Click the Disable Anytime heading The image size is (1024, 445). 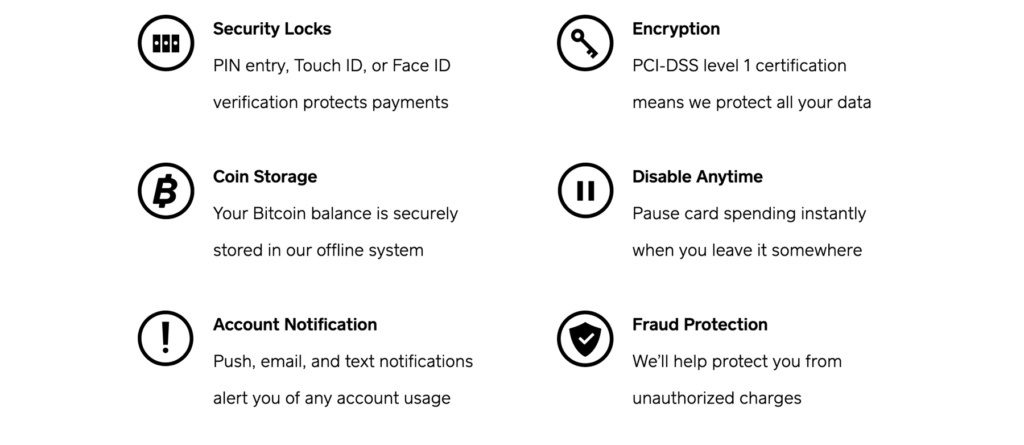coord(697,177)
